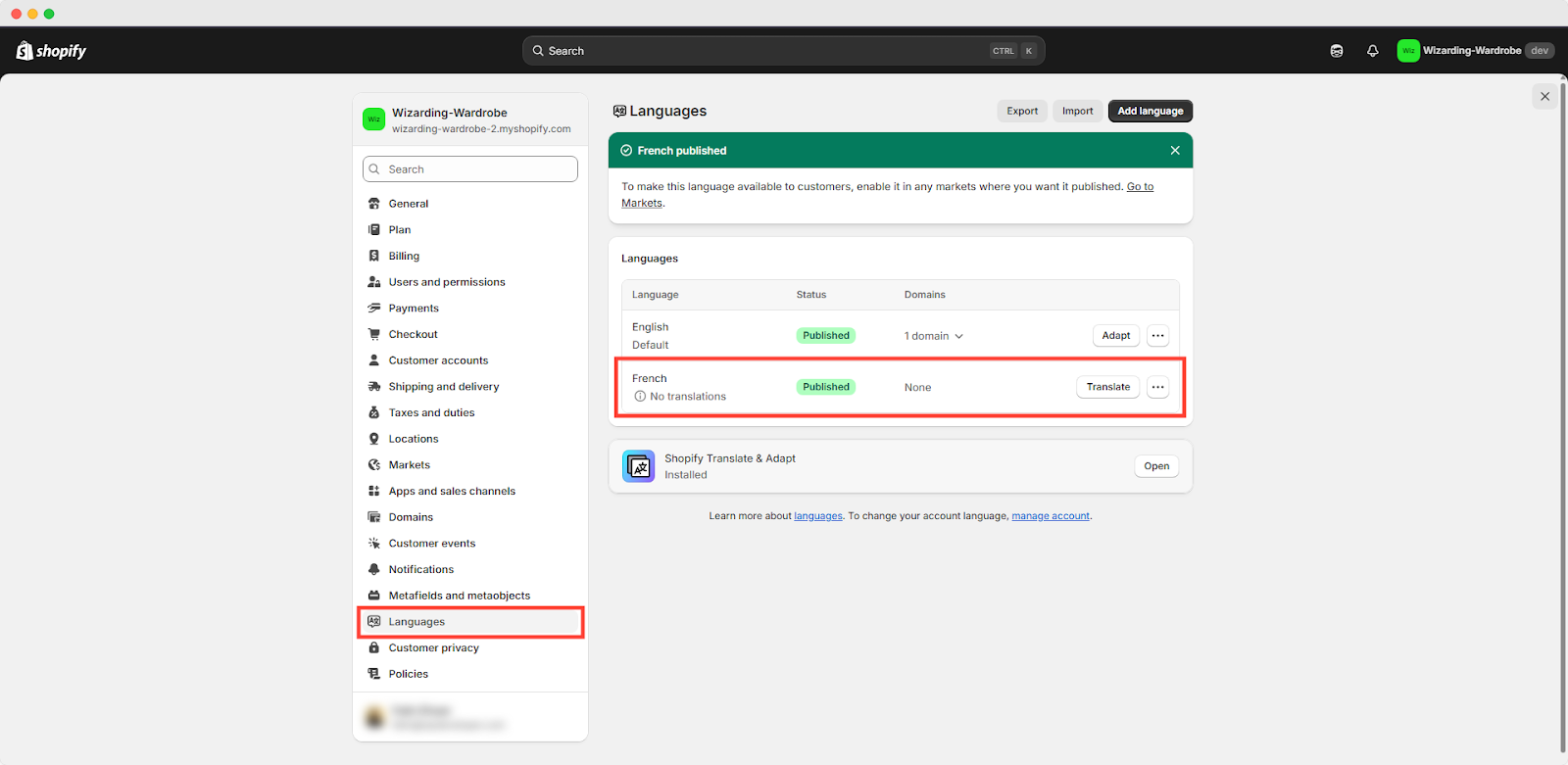Screen dimensions: 1568x765
Task: Click the Wizarding-Wardrobe store header in sidebar
Action: click(470, 120)
